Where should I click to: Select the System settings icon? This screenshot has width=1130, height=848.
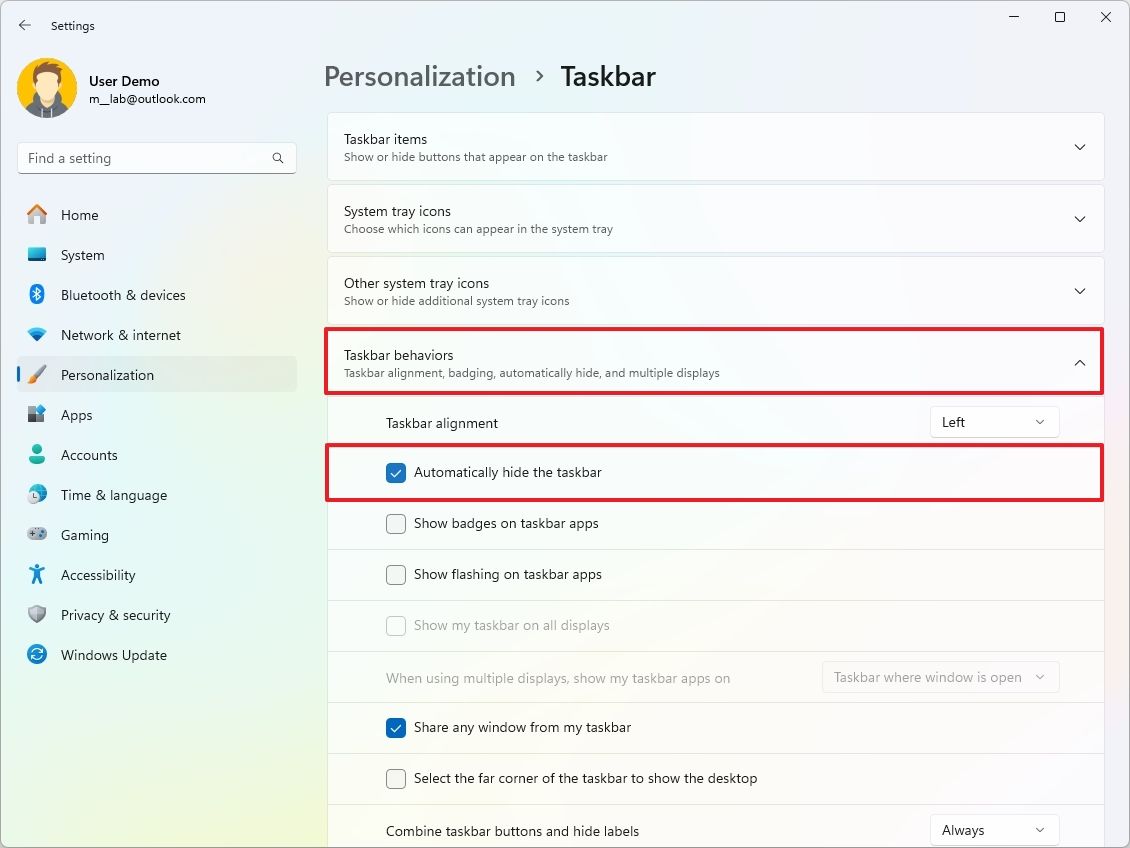[x=36, y=255]
